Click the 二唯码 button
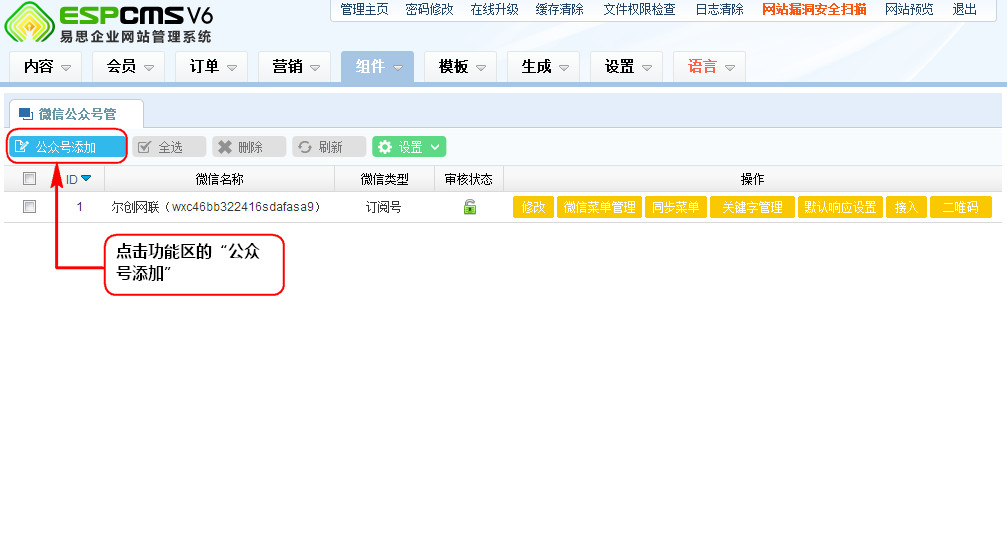Screen dimensions: 1007x556 coord(961,207)
